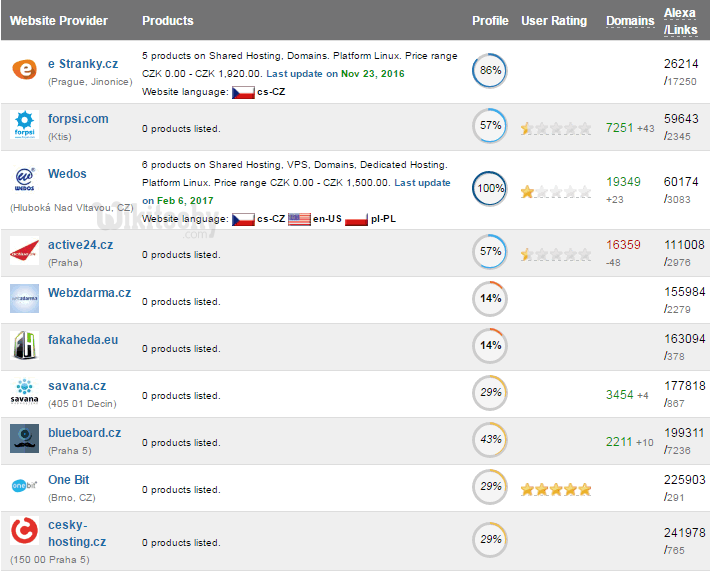
Task: Click the 57% profile gauge for forpsi.com
Action: point(490,125)
